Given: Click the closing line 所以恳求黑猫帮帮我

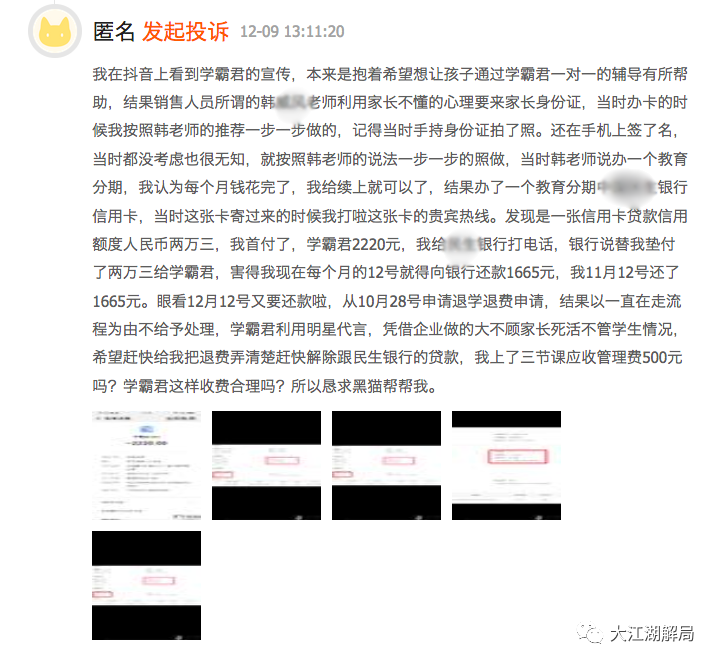Looking at the screenshot, I should tap(364, 386).
